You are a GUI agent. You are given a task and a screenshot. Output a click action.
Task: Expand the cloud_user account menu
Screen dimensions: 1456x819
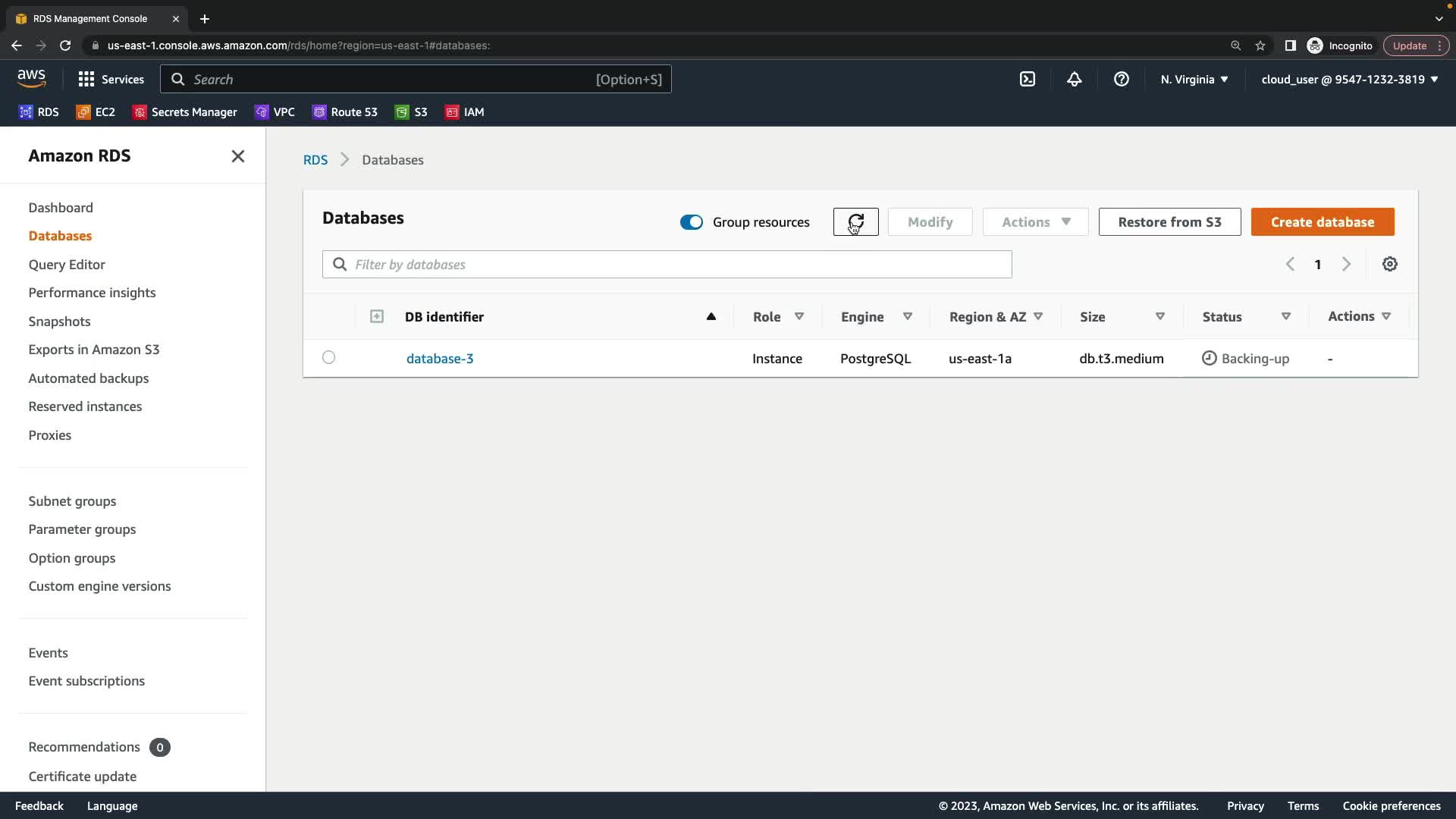[1349, 80]
